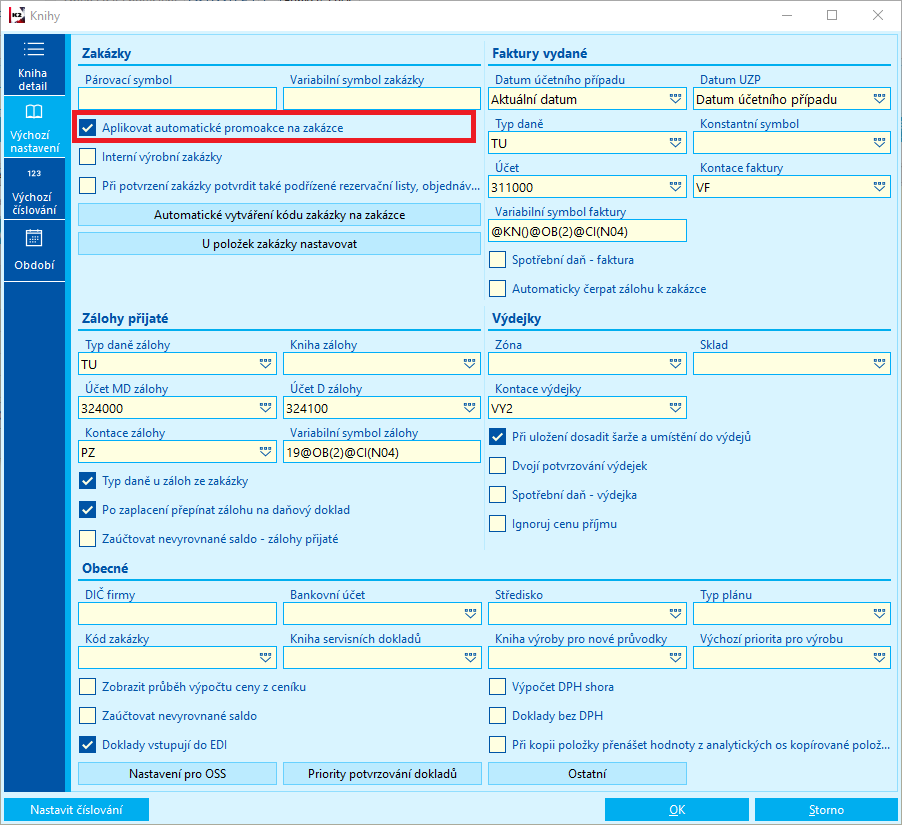
Task: Check Automaticky čerpat zálohu k zakázce
Action: point(498,289)
